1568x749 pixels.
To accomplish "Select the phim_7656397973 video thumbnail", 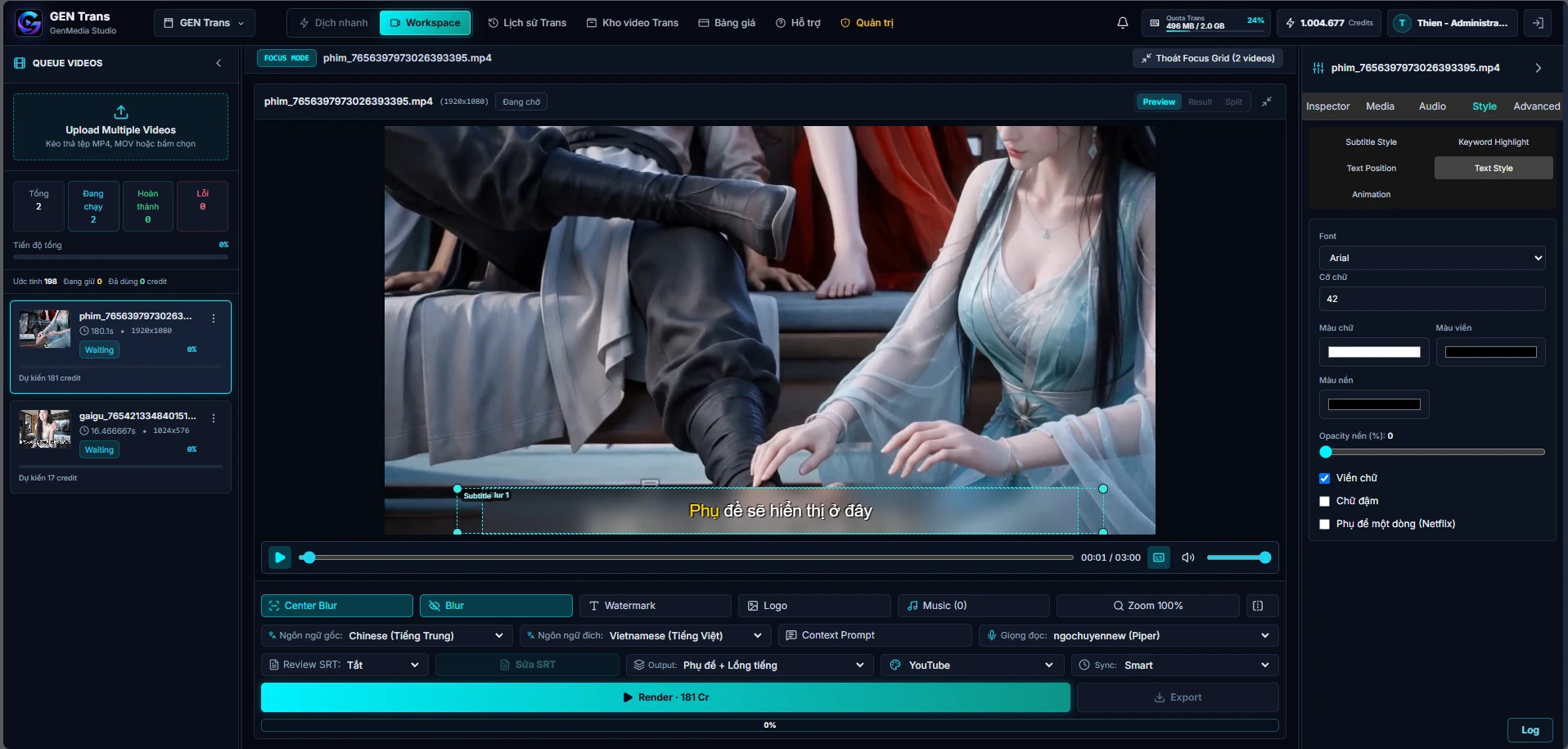I will [x=44, y=329].
